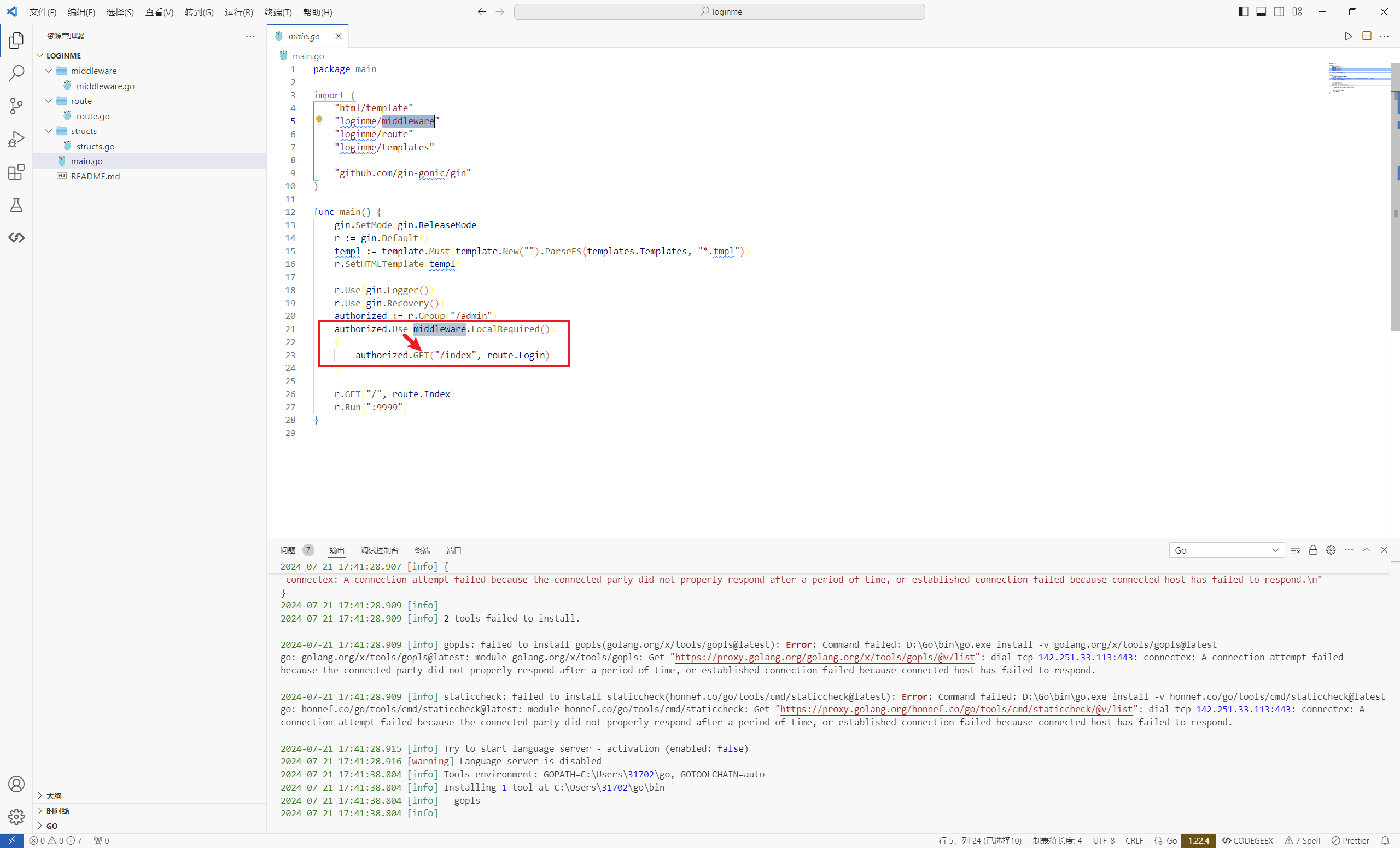Click the editor vertical scrollbar
Viewport: 1400px width, 848px height.
tap(1395, 196)
